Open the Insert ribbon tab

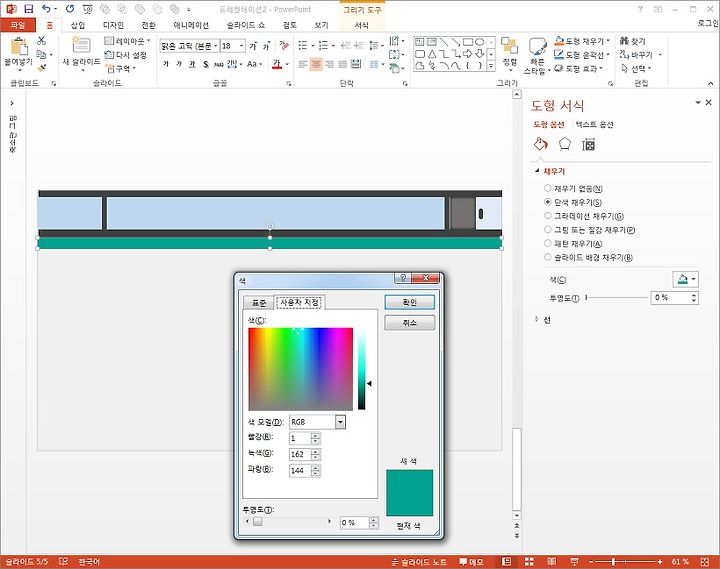tap(78, 25)
